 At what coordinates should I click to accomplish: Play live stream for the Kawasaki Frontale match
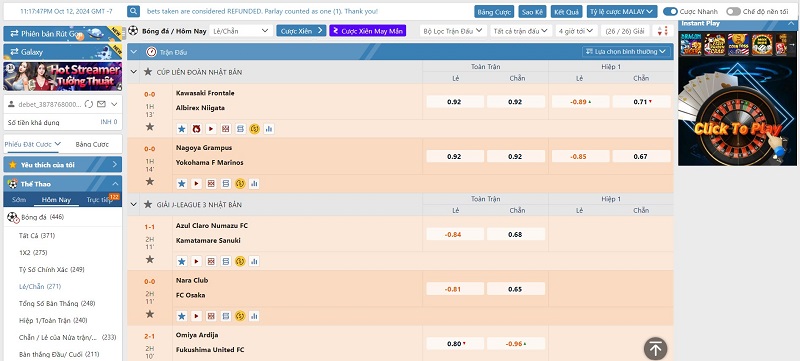[211, 129]
